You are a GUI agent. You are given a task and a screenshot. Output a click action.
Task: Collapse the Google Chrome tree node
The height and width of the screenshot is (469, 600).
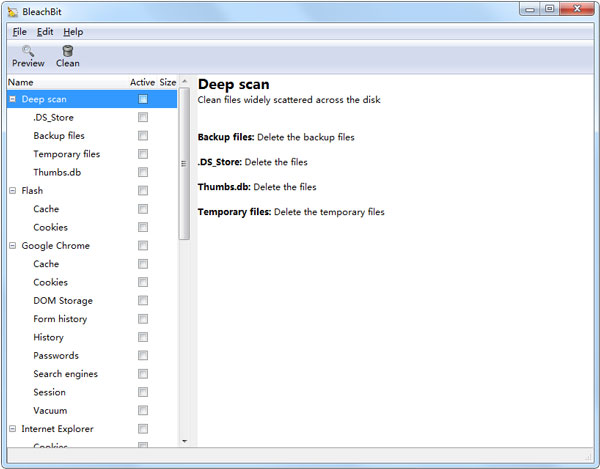[x=13, y=246]
